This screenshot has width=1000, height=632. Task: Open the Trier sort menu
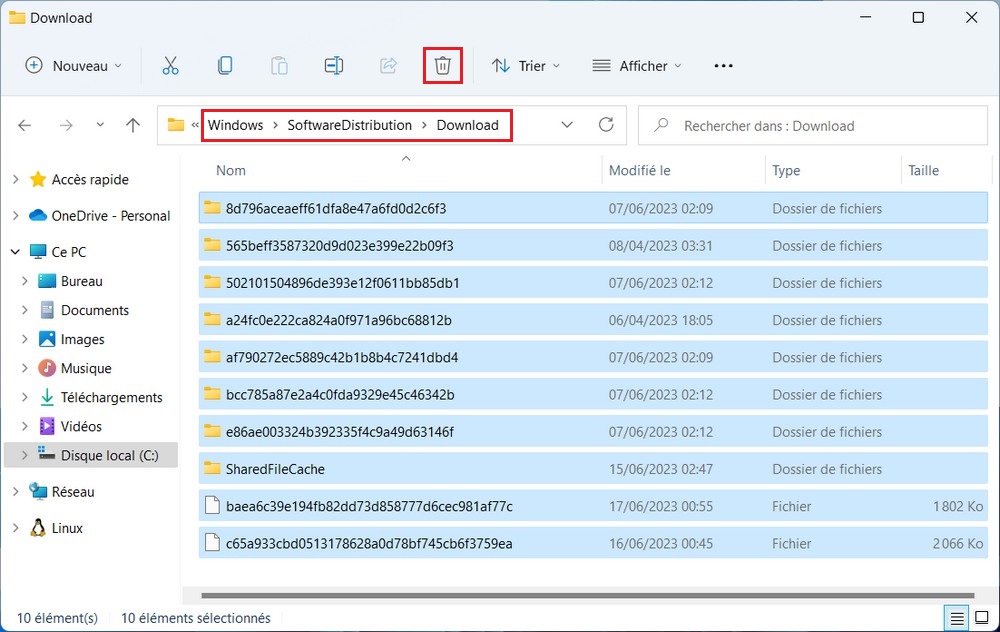[x=526, y=66]
